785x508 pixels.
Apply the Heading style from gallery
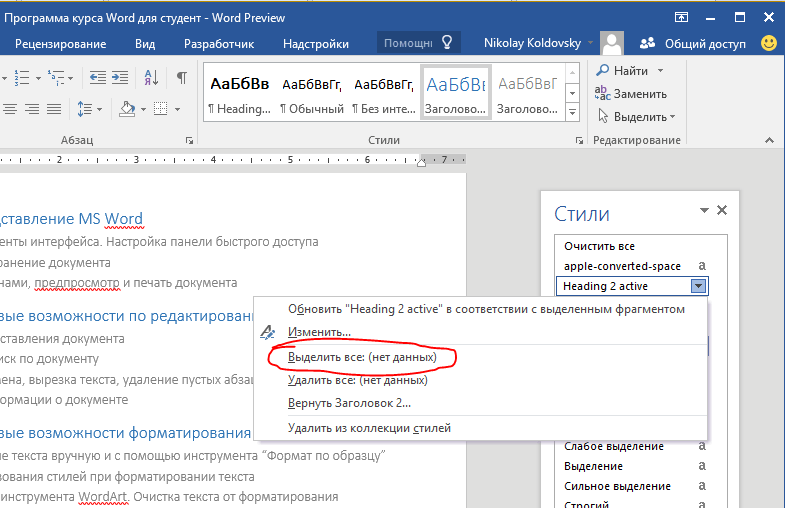(x=239, y=94)
